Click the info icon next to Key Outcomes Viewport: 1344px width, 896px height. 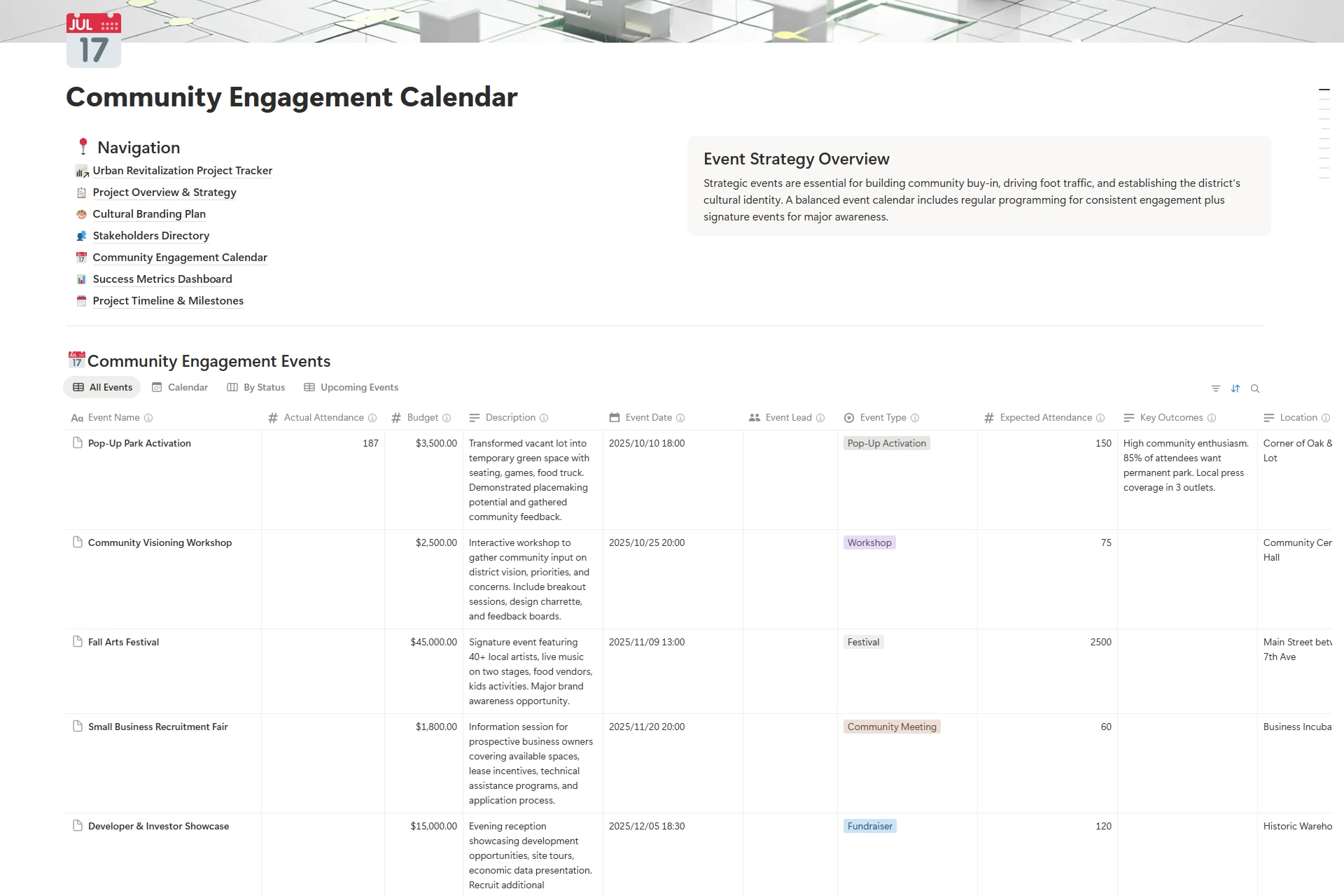coord(1212,418)
